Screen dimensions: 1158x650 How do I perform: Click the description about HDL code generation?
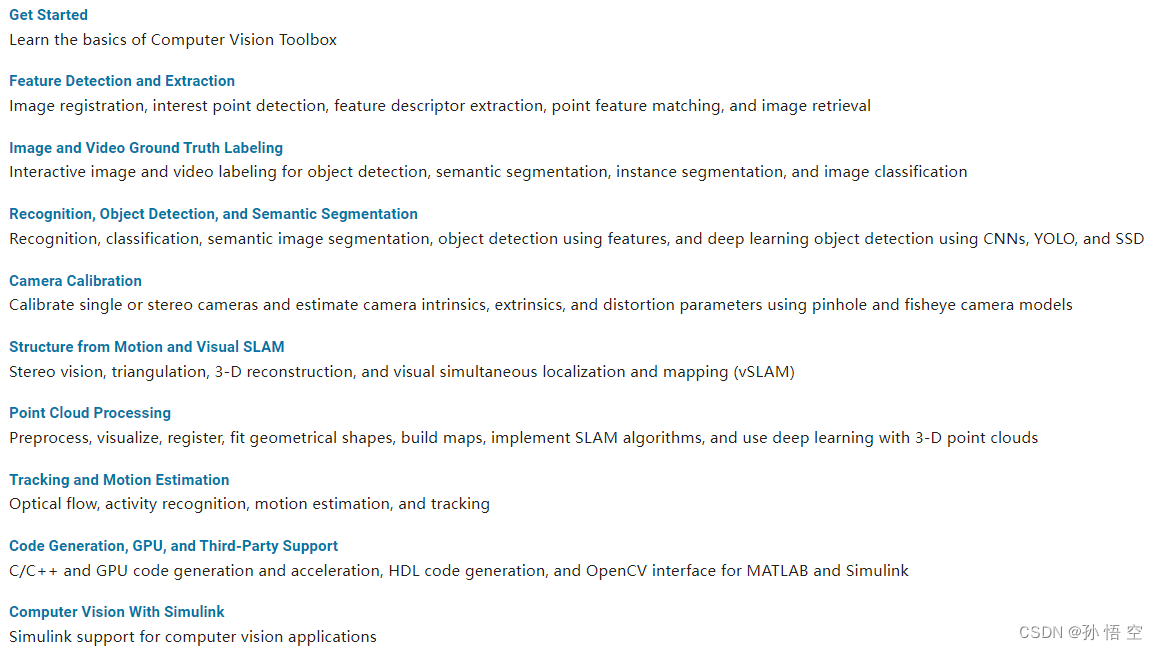tap(459, 571)
